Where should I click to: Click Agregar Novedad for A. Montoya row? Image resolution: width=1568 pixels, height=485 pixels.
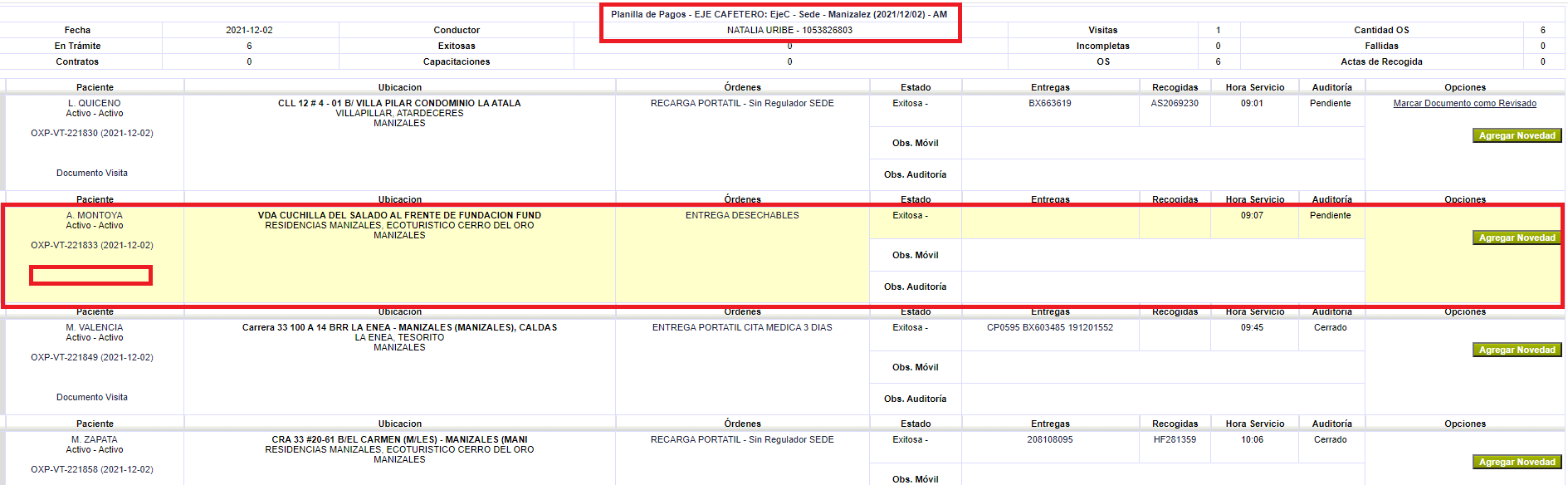pos(1517,238)
